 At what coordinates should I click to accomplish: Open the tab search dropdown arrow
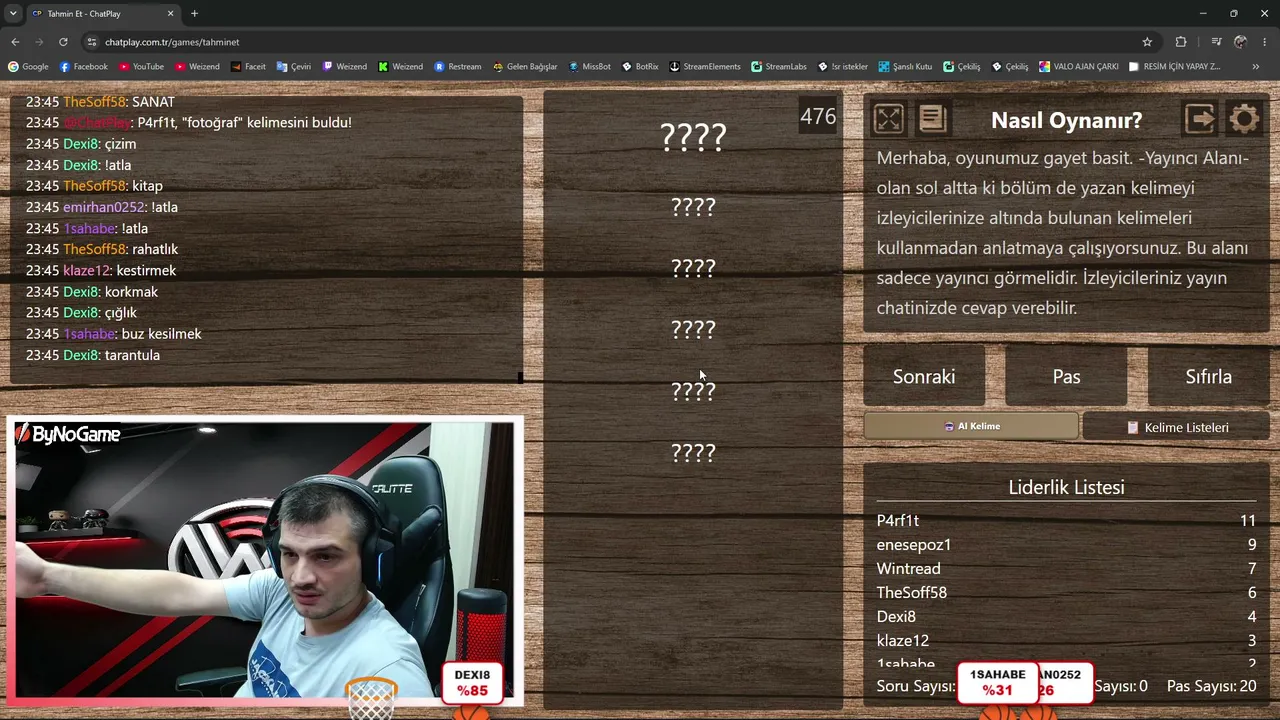13,13
